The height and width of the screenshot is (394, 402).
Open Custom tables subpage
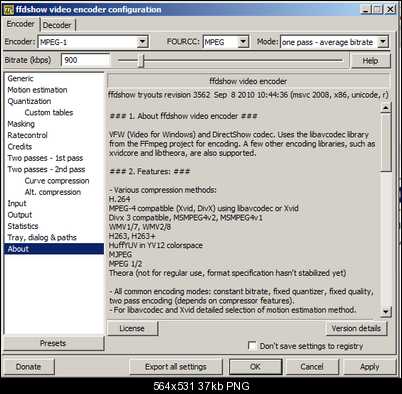(49, 113)
